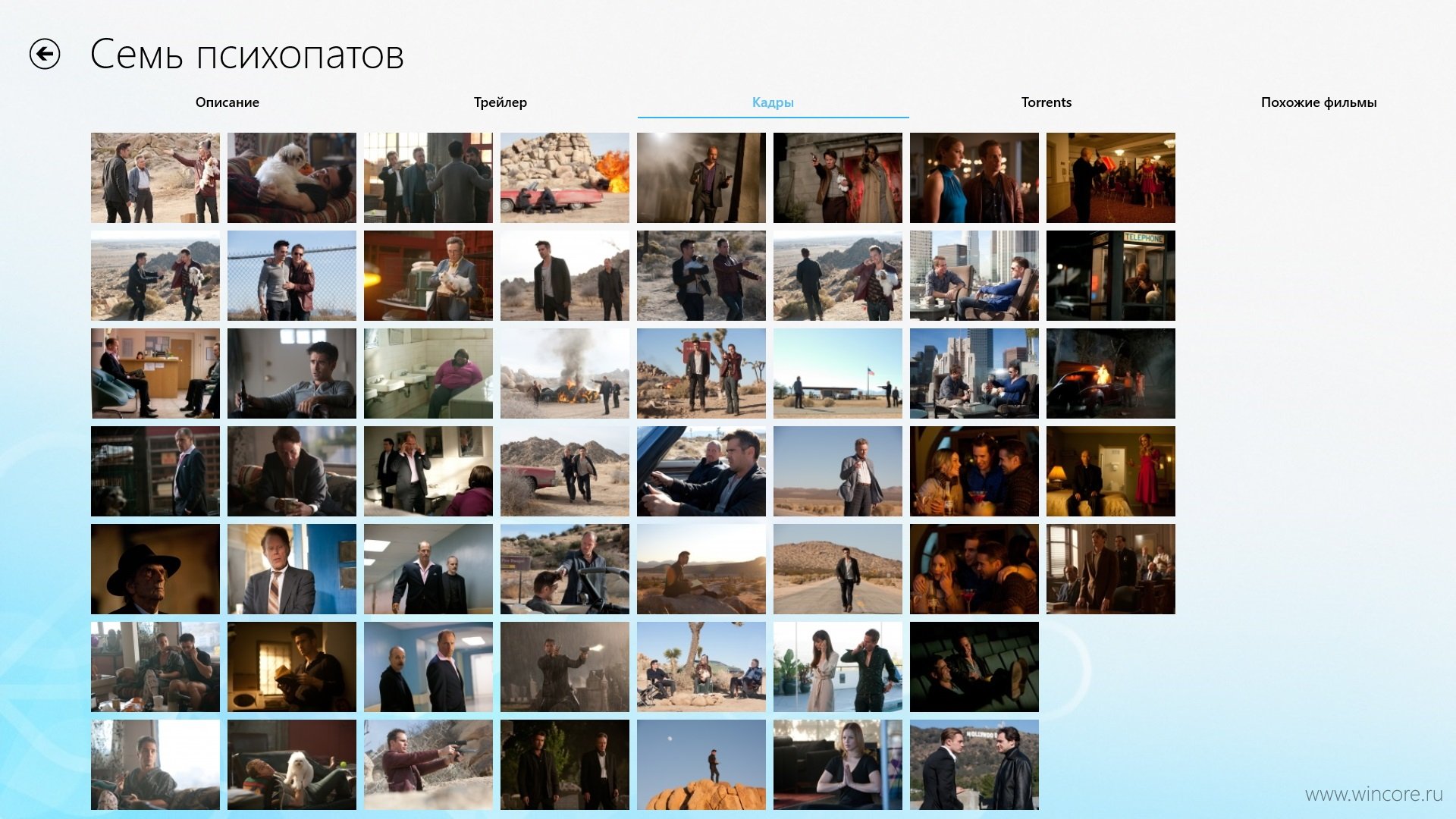Select the Кадры tab
The width and height of the screenshot is (1456, 819).
[773, 102]
